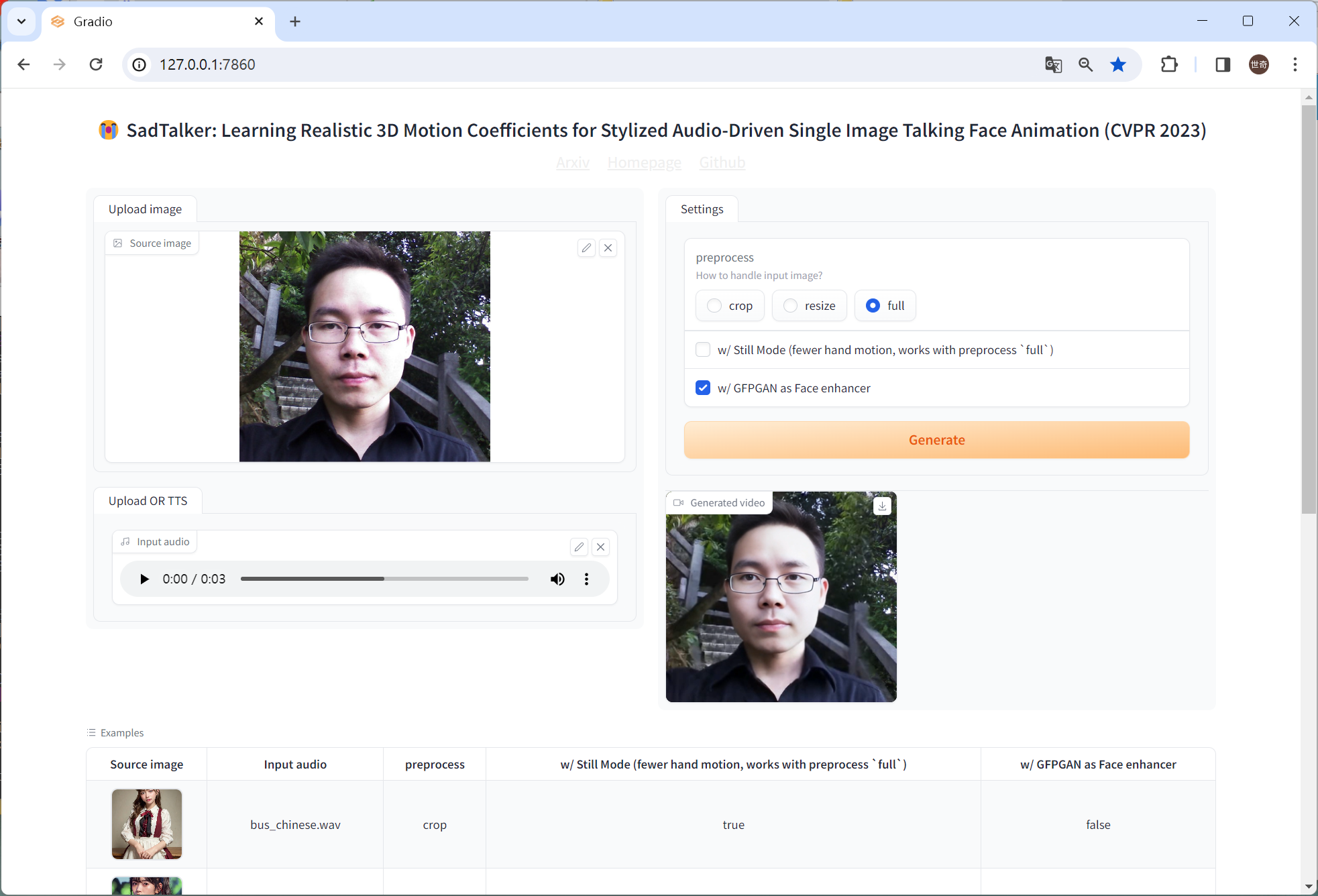Screen dimensions: 1318x896
Task: Switch to the Upload OR TTS tab
Action: click(x=148, y=501)
